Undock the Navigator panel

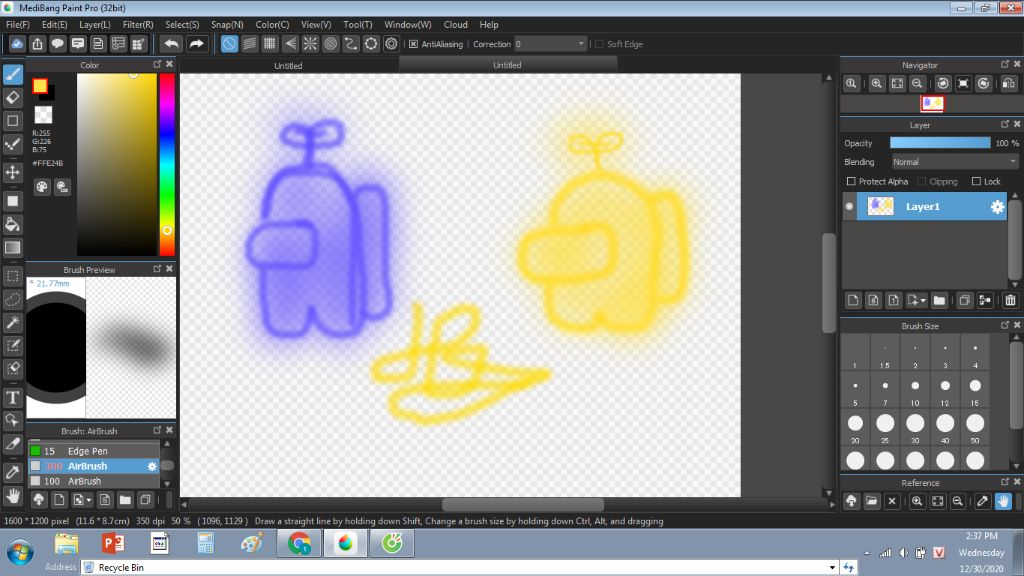click(1004, 64)
